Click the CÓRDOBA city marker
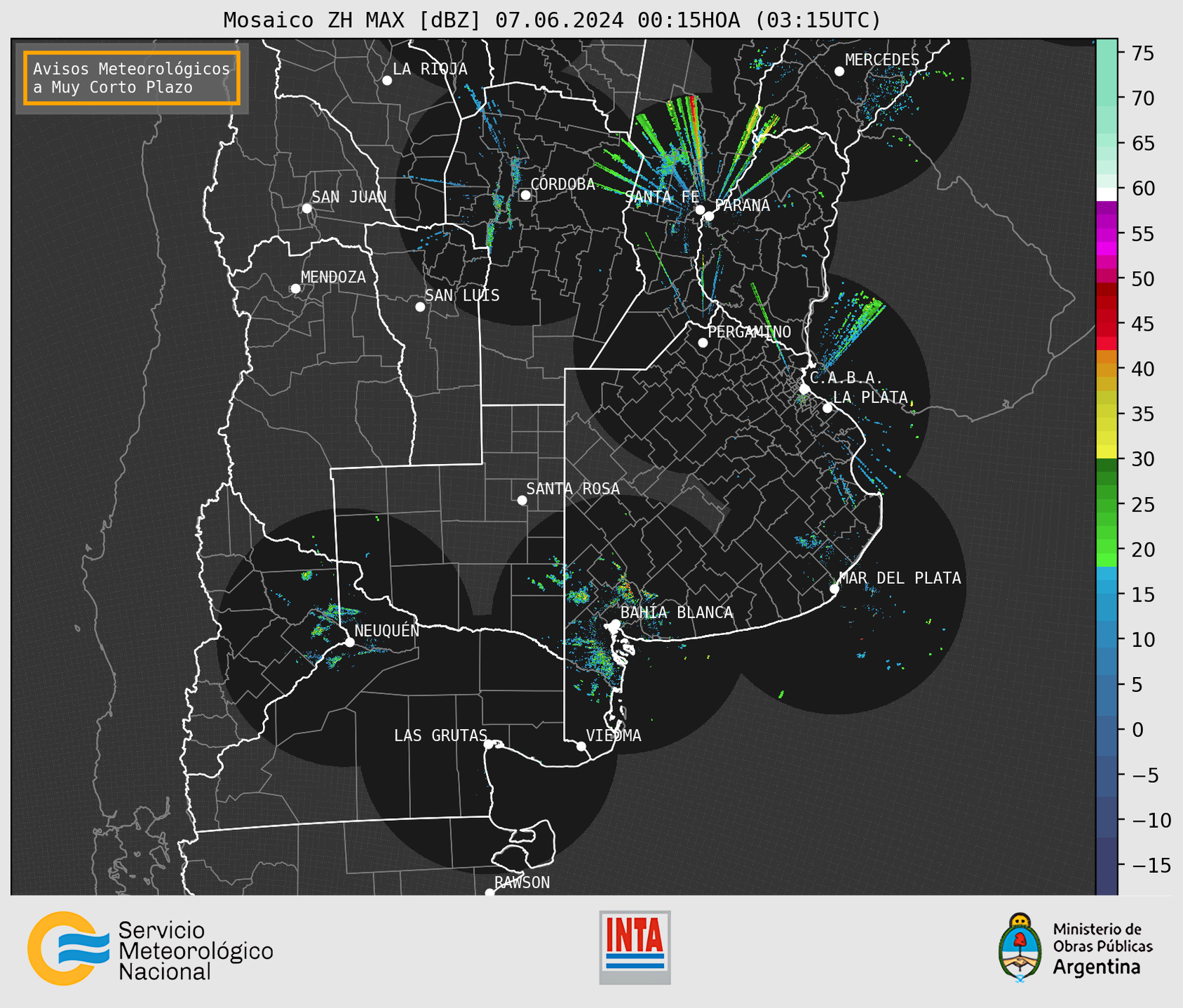The image size is (1183, 1008). [x=525, y=195]
